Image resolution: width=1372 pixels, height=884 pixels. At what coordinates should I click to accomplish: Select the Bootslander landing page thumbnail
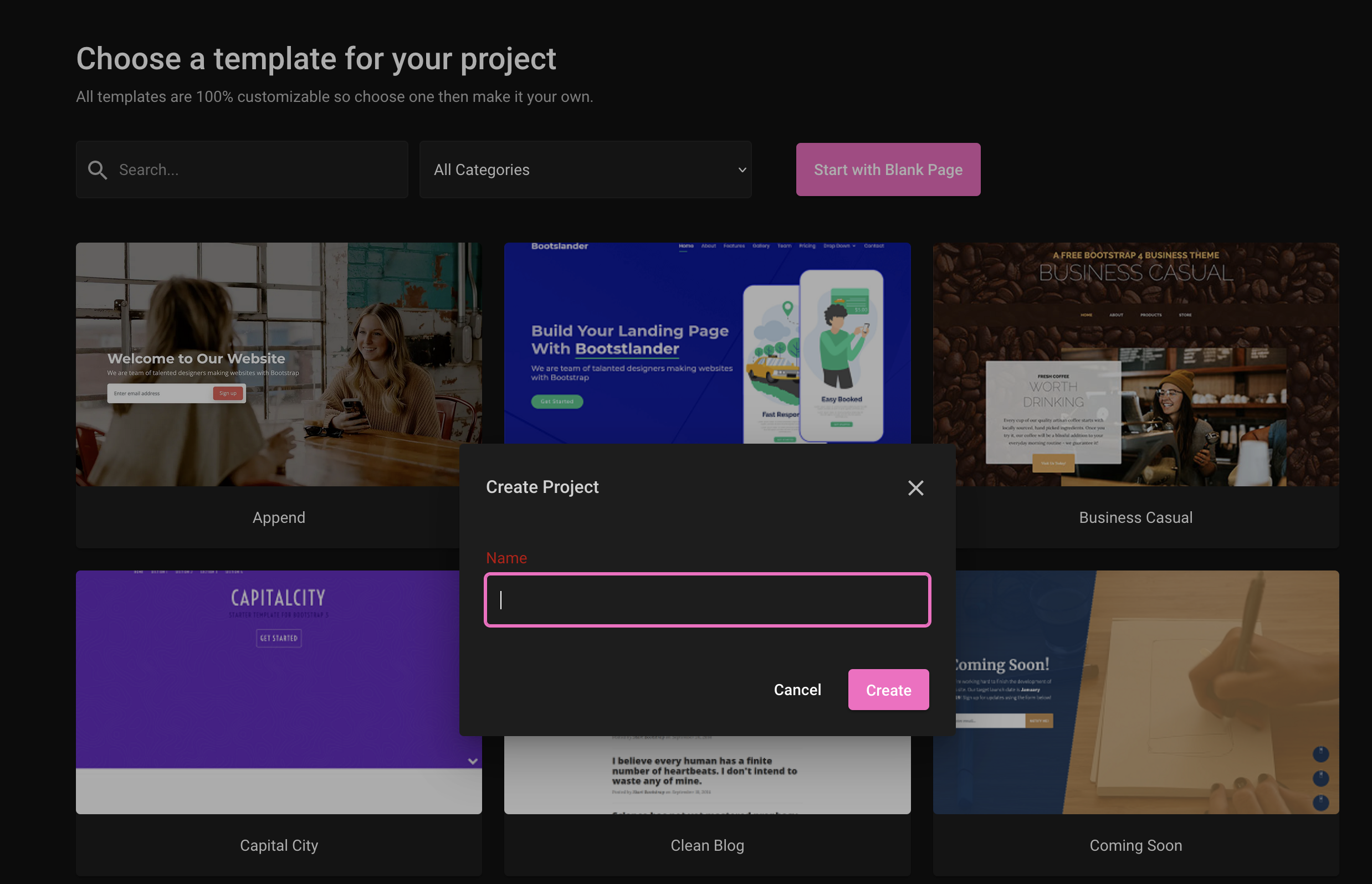point(707,343)
